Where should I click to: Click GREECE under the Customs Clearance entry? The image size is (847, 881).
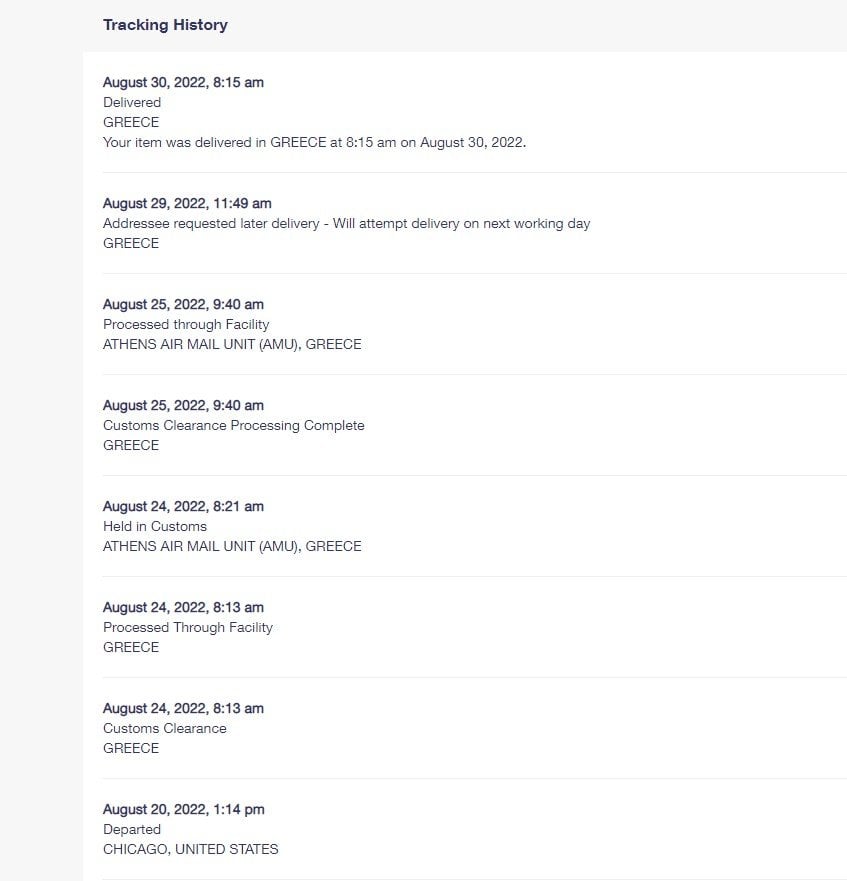[x=131, y=748]
